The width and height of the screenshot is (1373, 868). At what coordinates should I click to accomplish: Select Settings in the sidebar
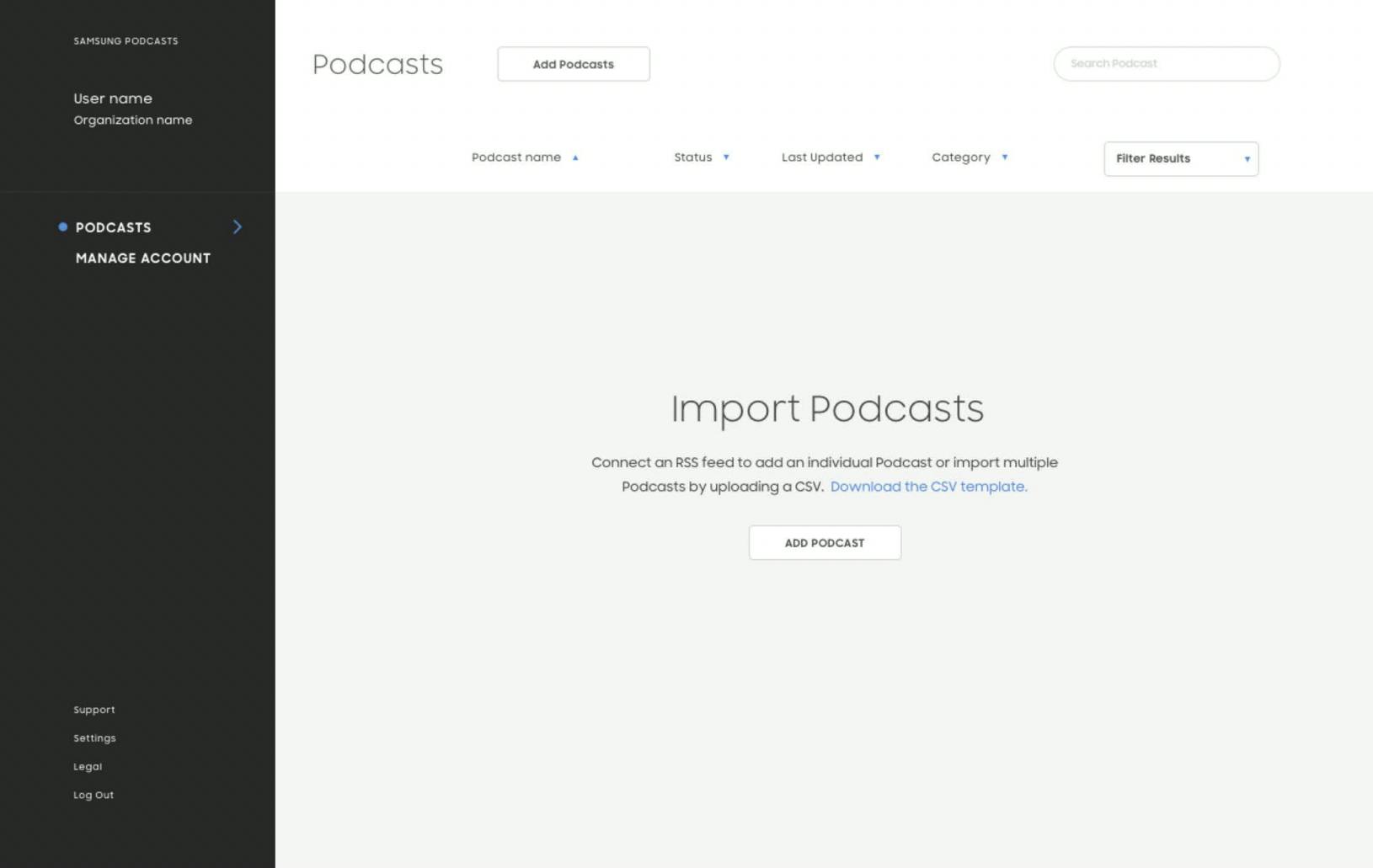point(93,738)
